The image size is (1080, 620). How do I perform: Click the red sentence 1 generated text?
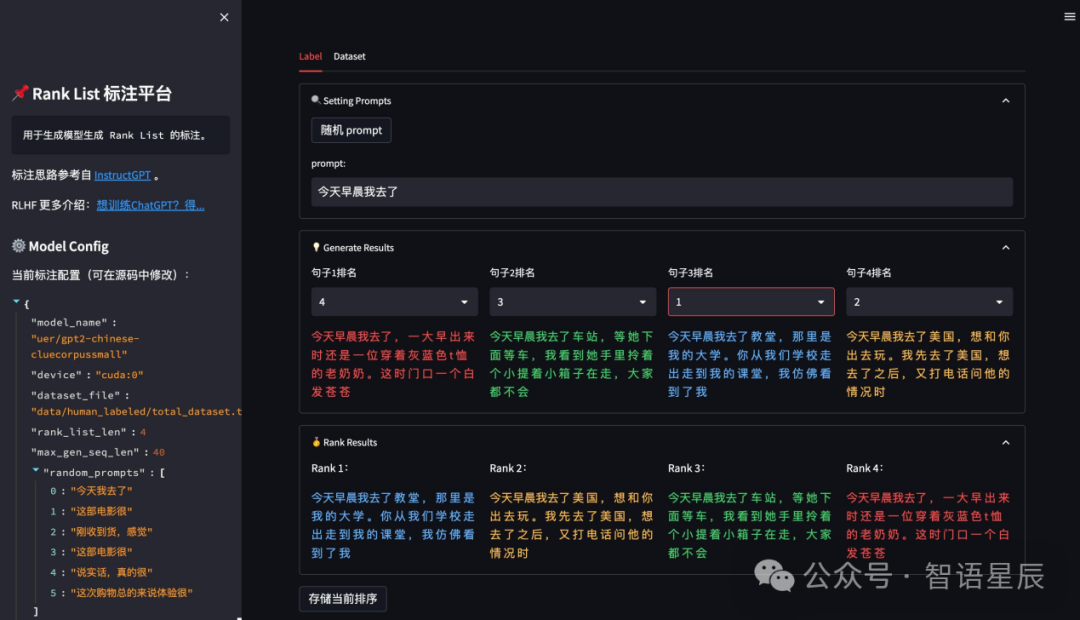(x=393, y=364)
